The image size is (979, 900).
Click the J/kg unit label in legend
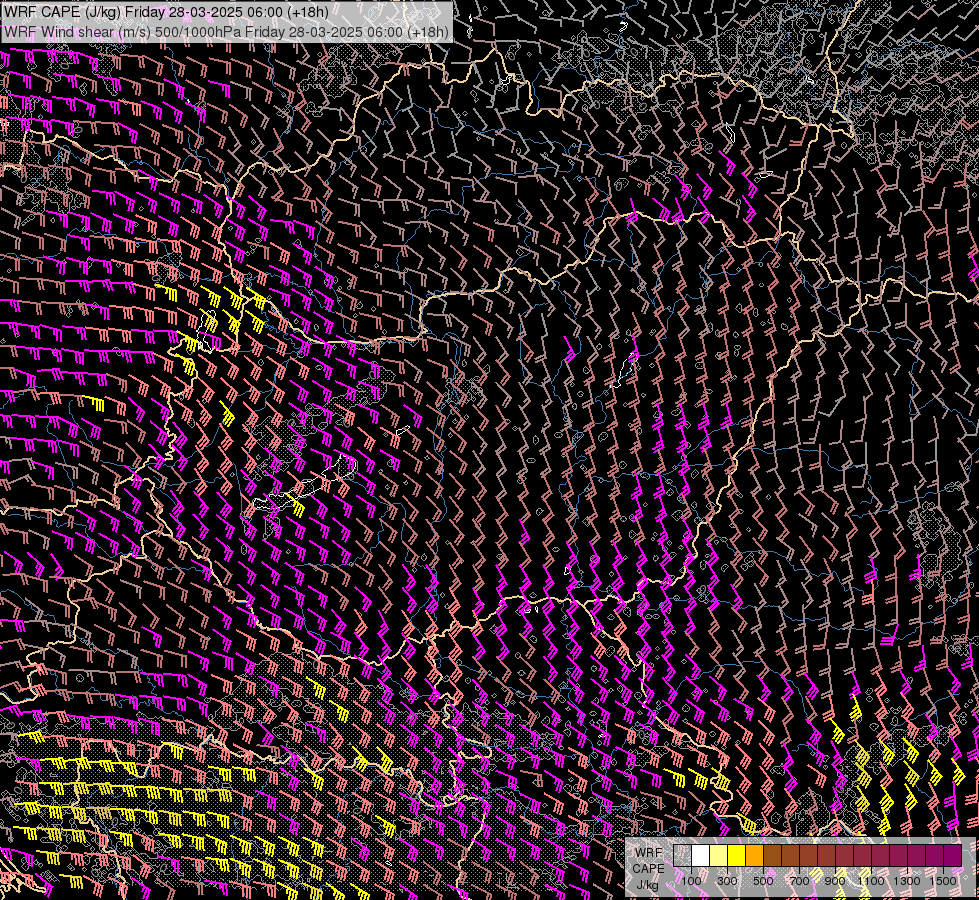click(647, 884)
